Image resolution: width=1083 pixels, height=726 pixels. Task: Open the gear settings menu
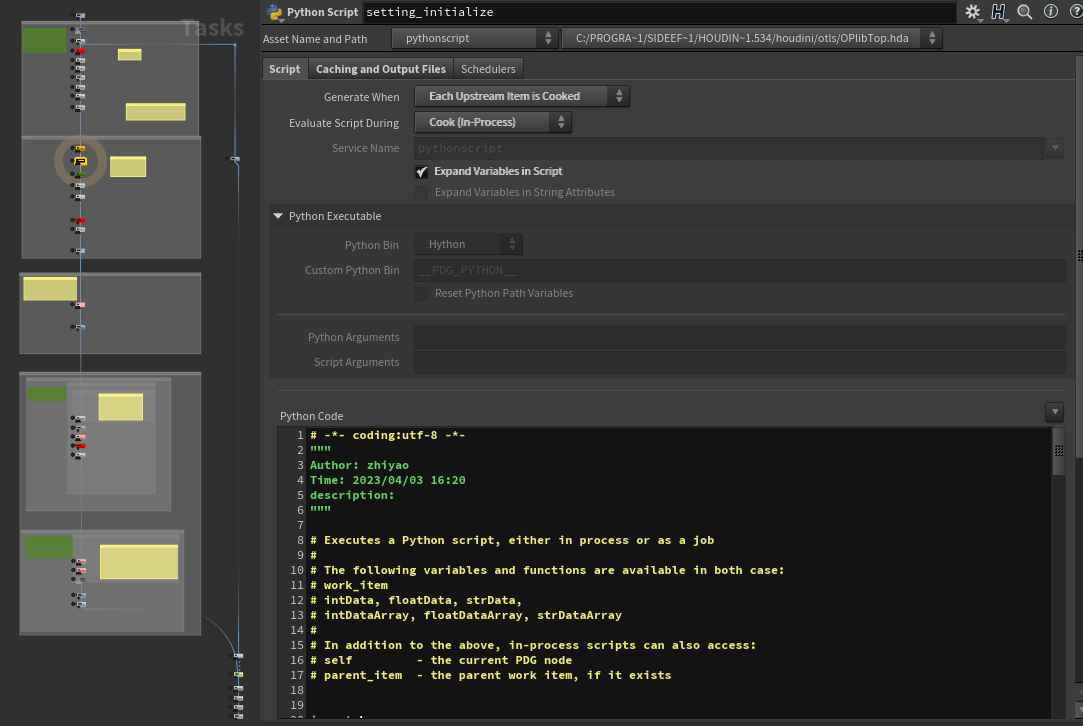pos(972,12)
